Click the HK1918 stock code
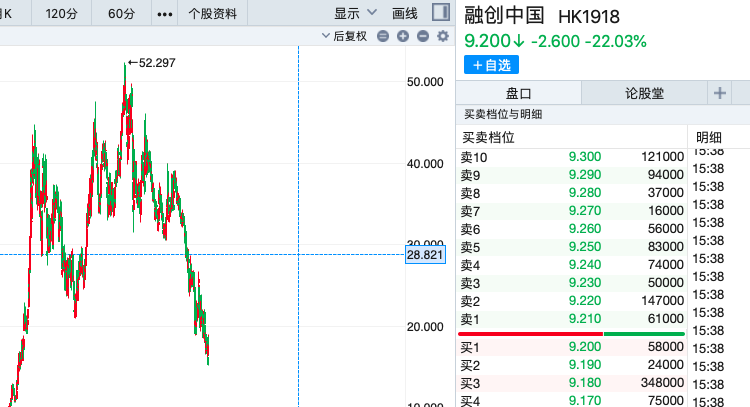 589,17
